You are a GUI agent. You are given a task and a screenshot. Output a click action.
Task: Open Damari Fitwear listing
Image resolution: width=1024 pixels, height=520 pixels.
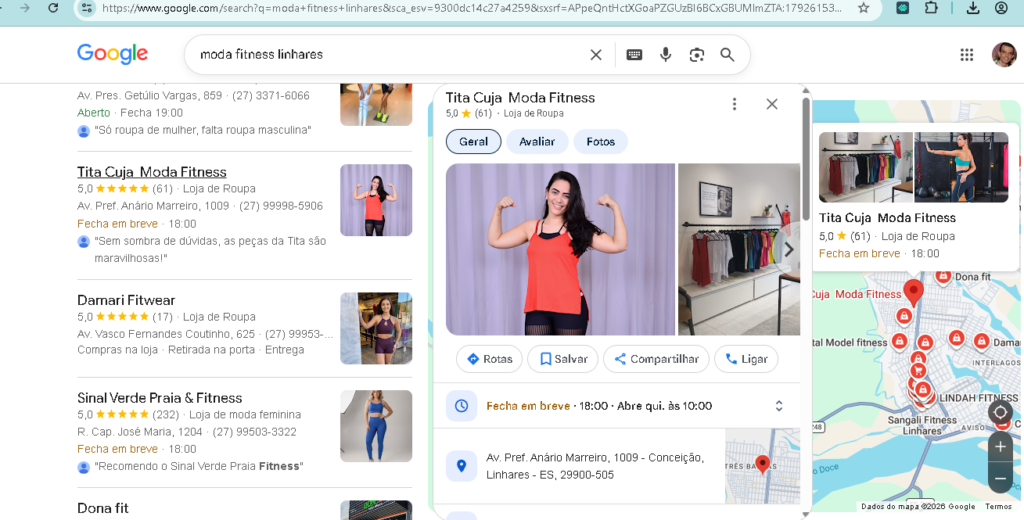click(x=126, y=300)
